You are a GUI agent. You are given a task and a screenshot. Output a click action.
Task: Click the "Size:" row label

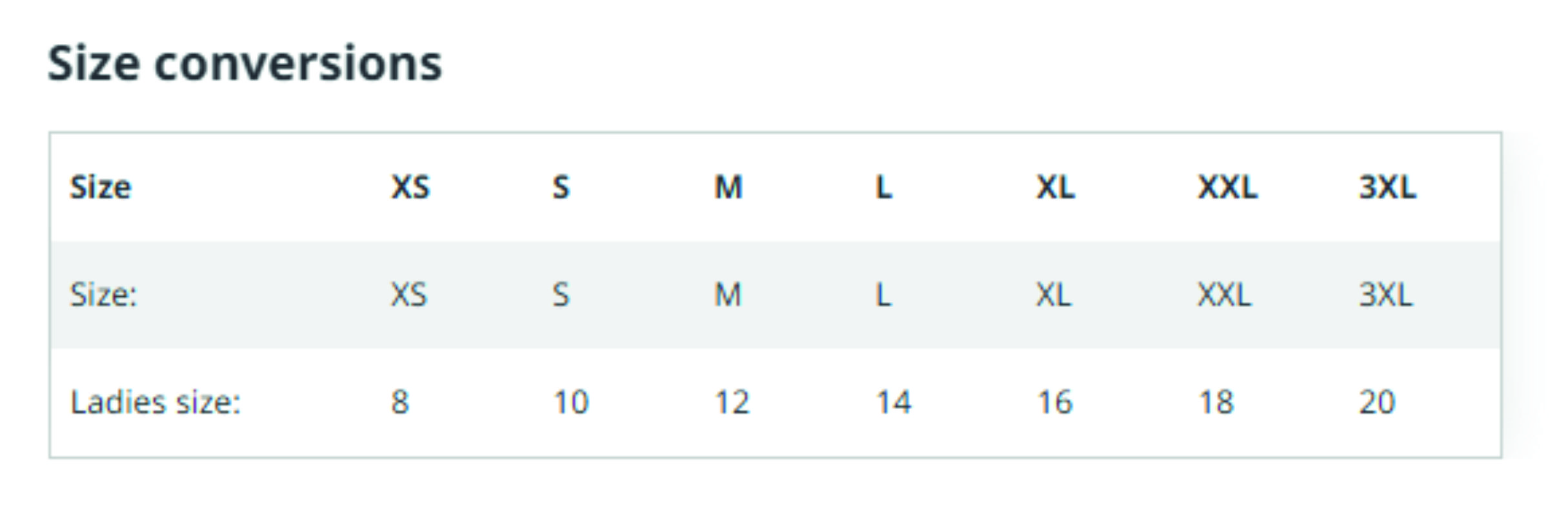tap(103, 295)
